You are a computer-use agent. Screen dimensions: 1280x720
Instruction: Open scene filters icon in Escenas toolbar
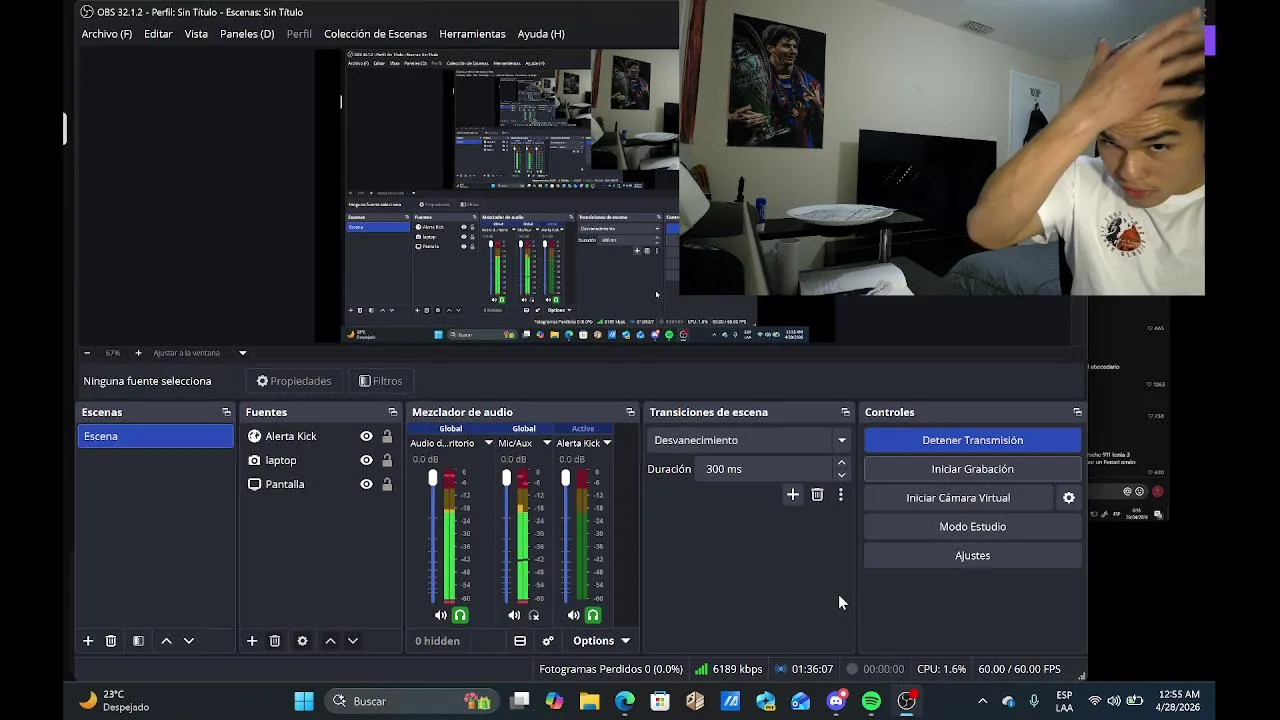[138, 641]
